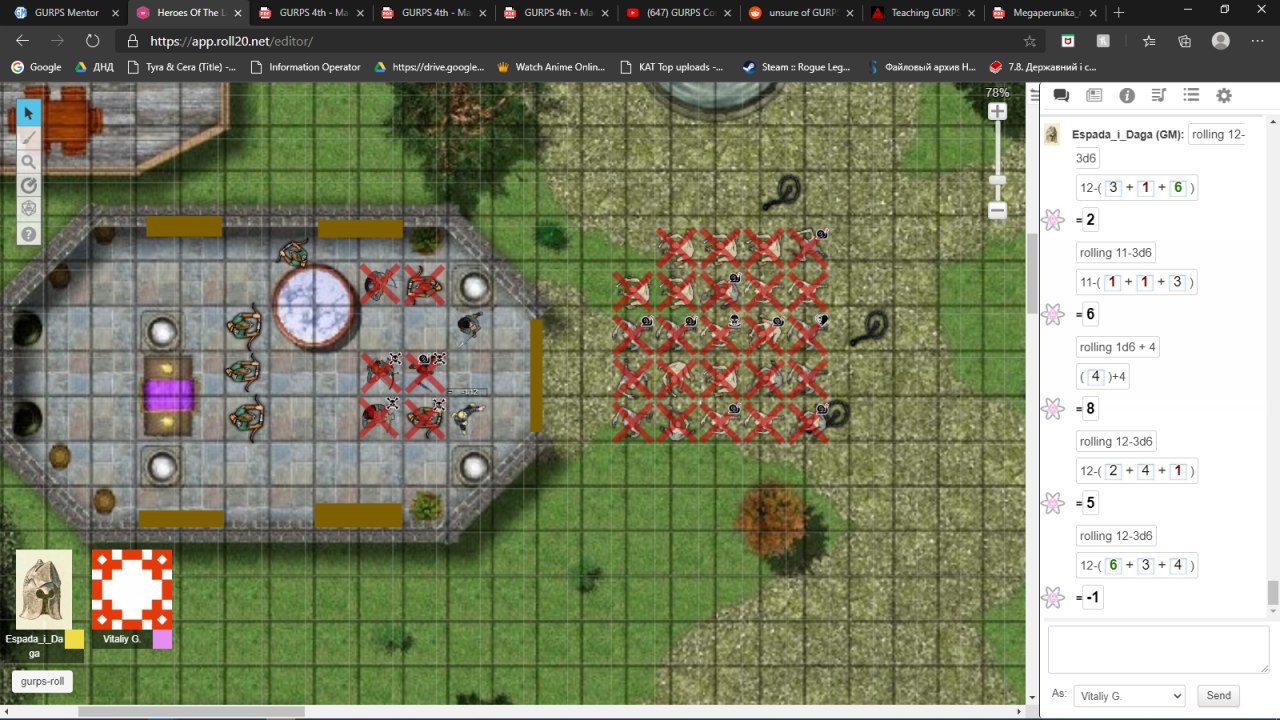Open the Help question mark tool

[29, 234]
